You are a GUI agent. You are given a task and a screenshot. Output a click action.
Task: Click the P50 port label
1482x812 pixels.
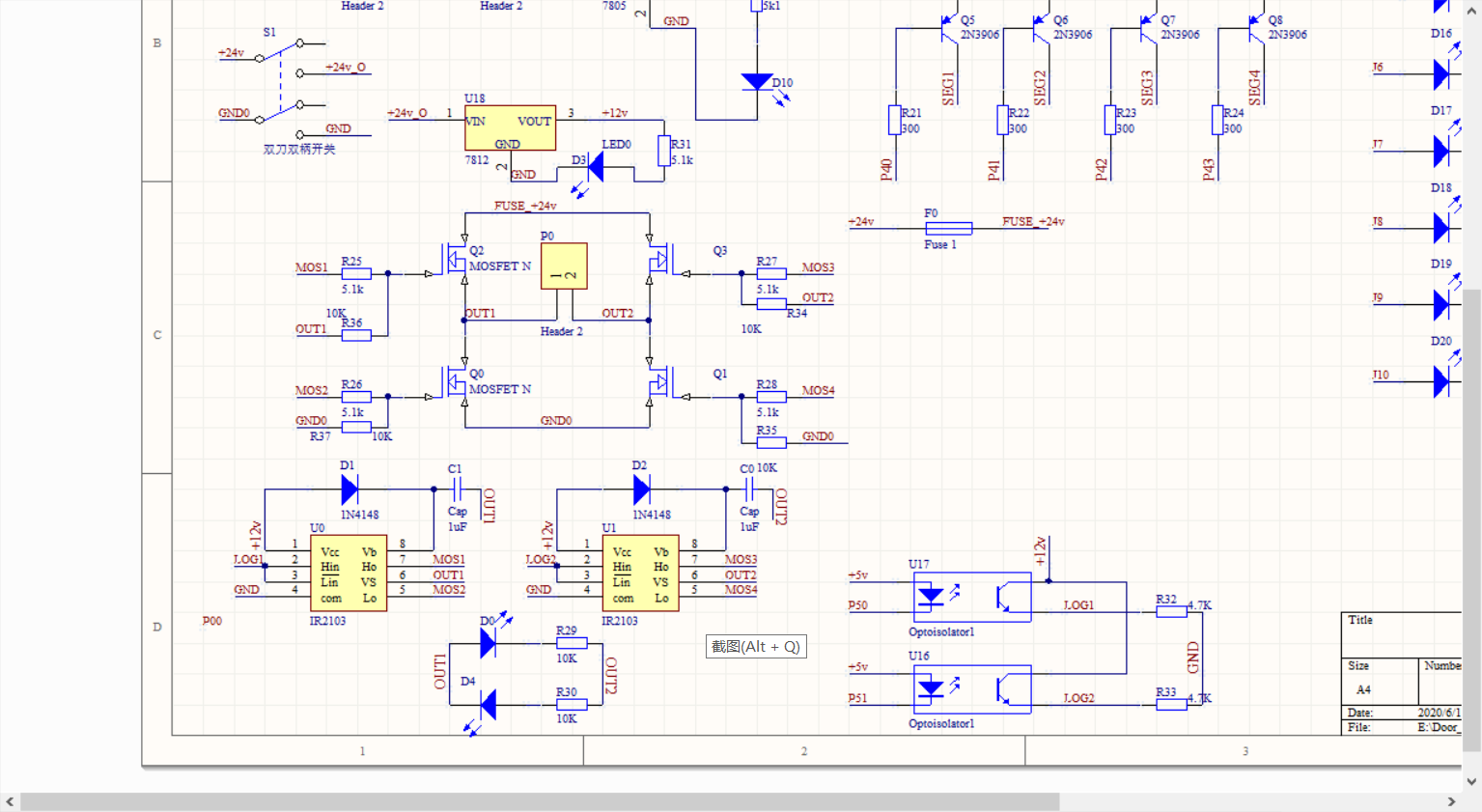click(858, 605)
